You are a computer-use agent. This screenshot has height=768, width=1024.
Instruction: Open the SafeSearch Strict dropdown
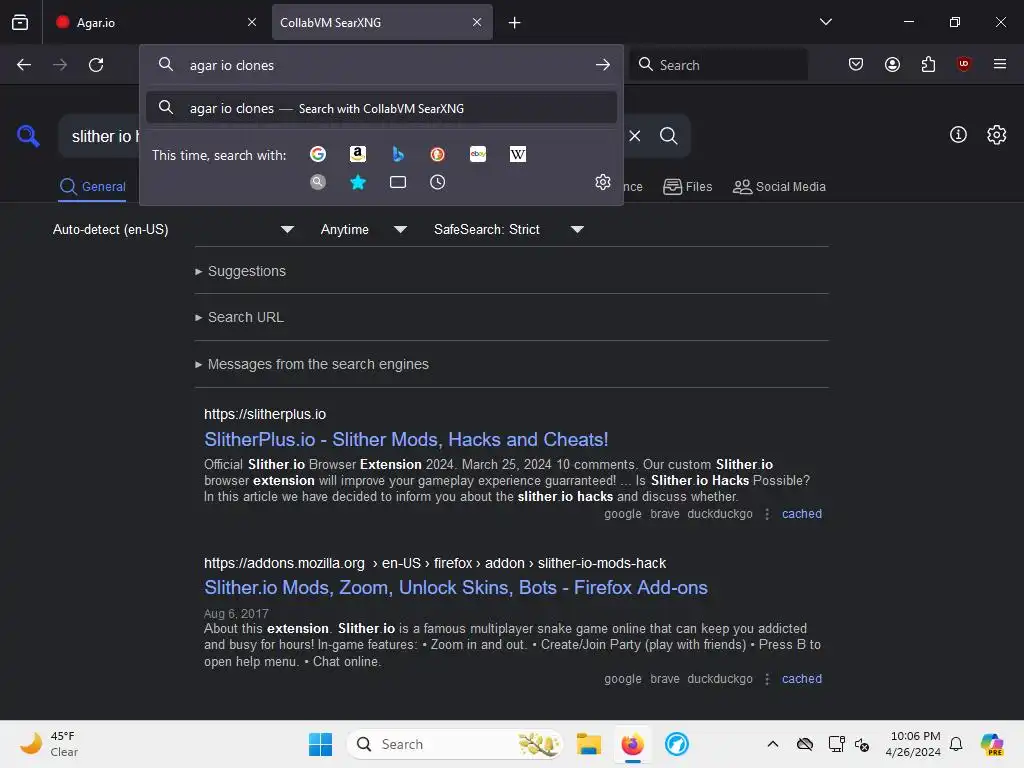509,229
